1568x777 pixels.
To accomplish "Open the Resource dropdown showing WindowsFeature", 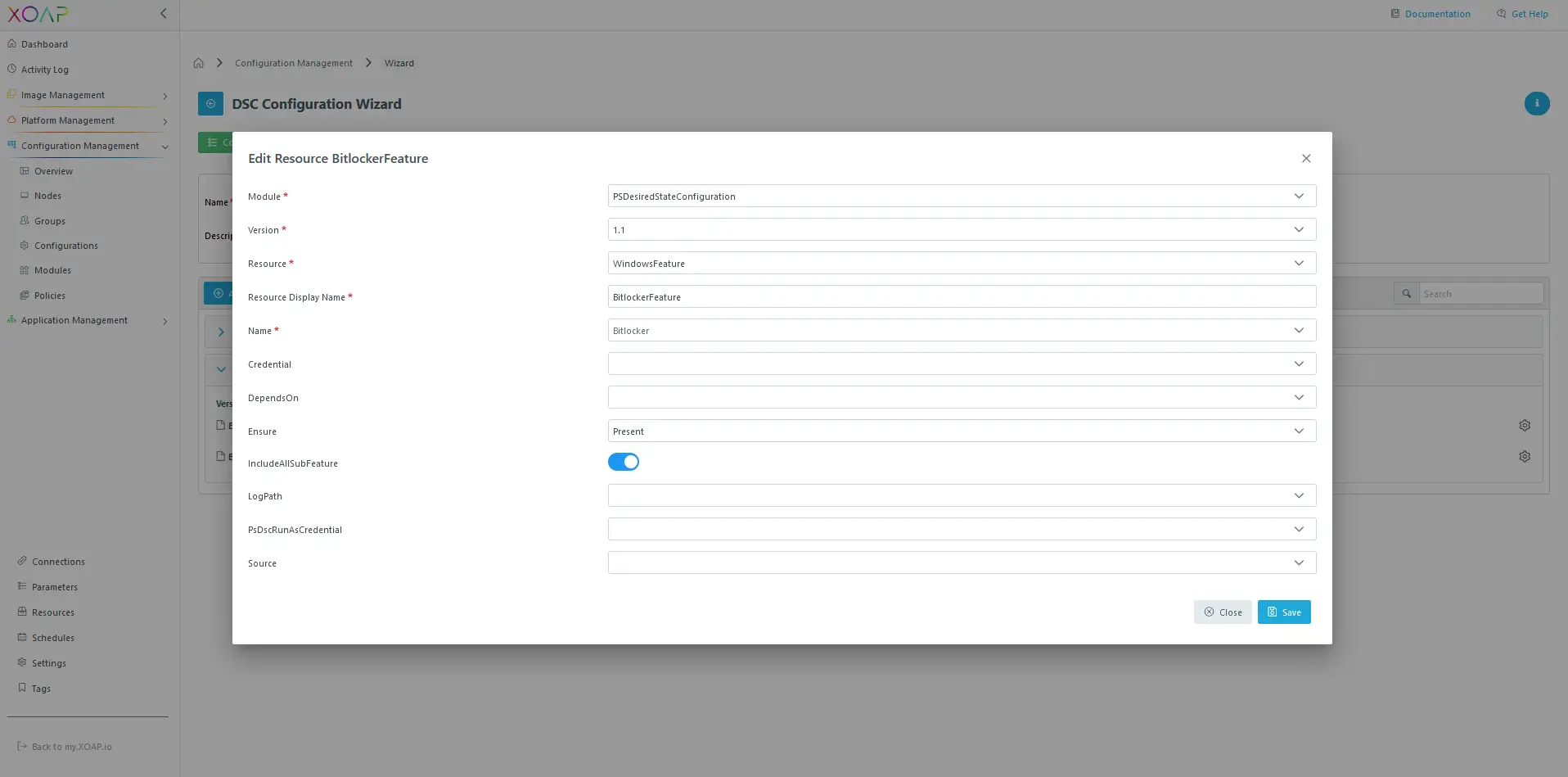I will (x=962, y=263).
